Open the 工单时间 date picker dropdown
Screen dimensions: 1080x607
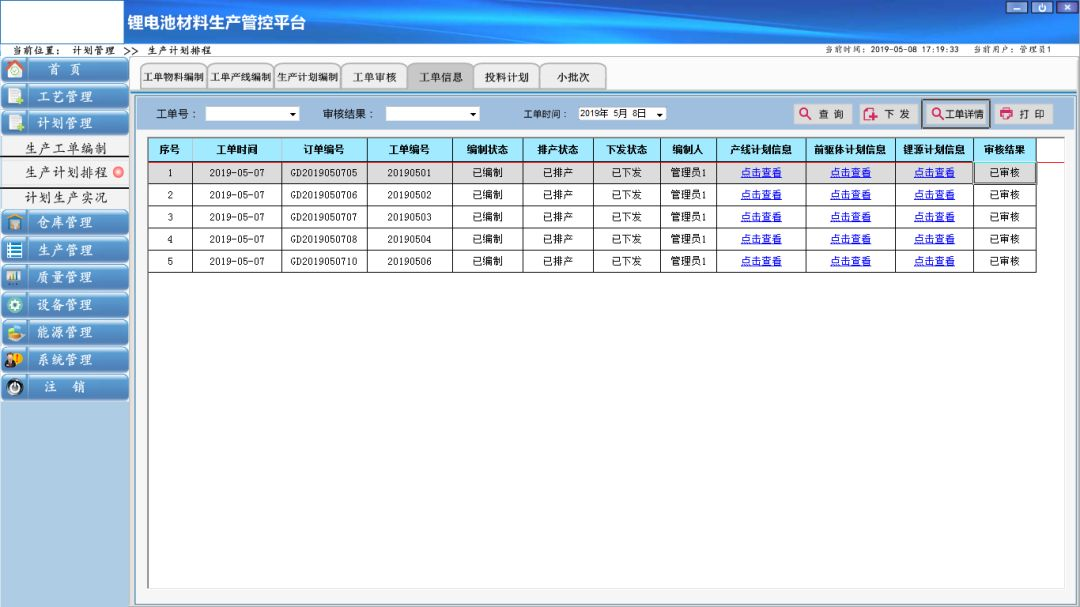click(659, 114)
